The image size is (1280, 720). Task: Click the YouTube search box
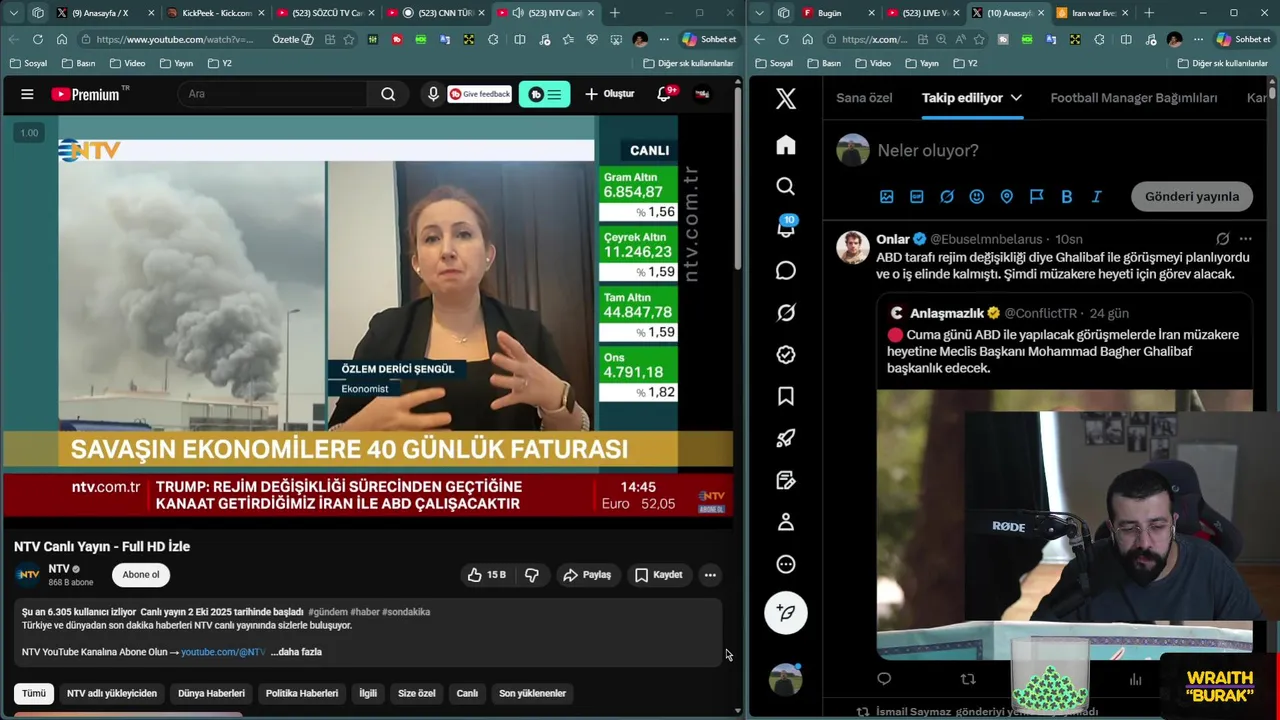[x=273, y=94]
